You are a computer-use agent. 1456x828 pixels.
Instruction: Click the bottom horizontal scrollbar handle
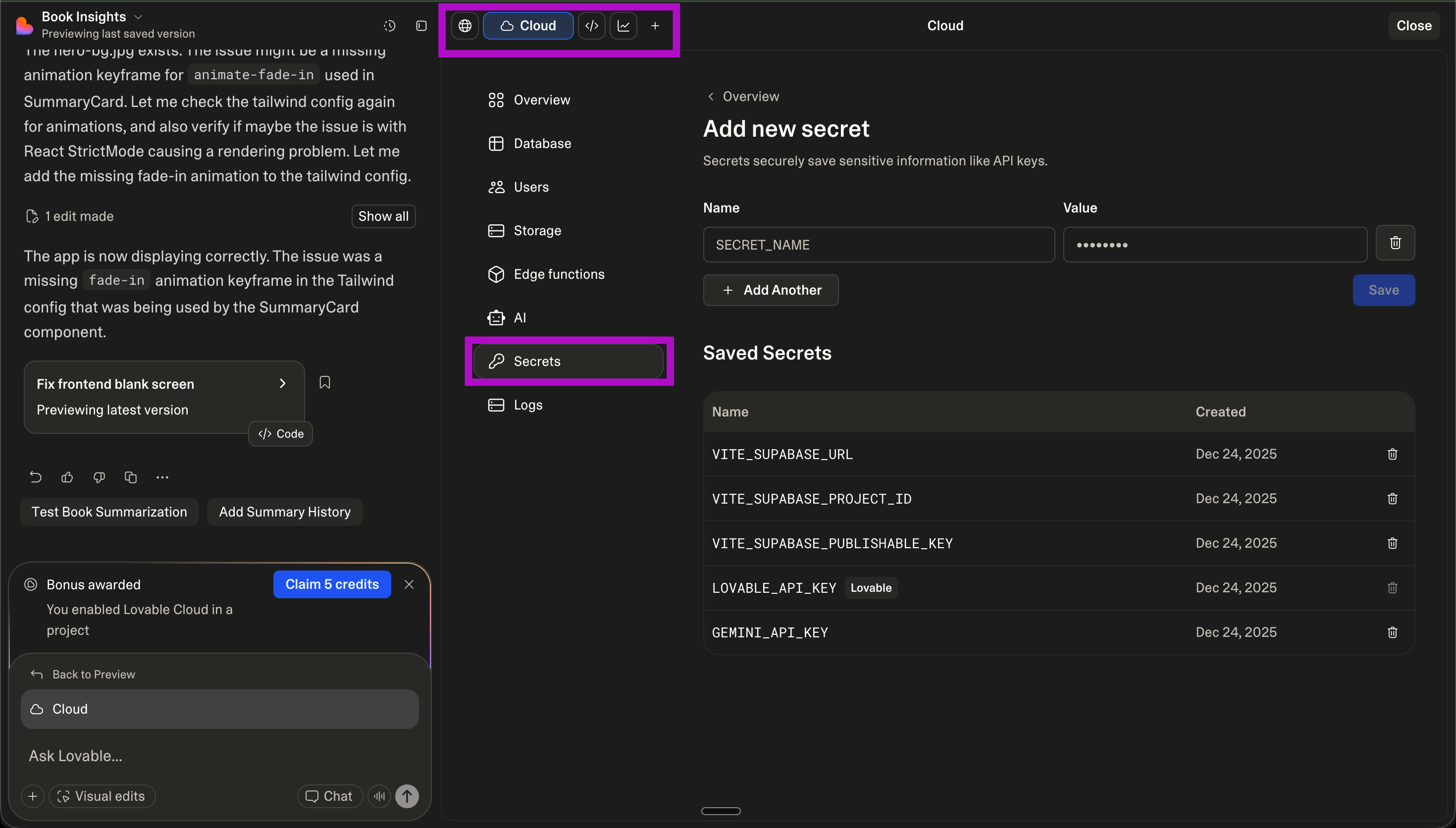721,811
